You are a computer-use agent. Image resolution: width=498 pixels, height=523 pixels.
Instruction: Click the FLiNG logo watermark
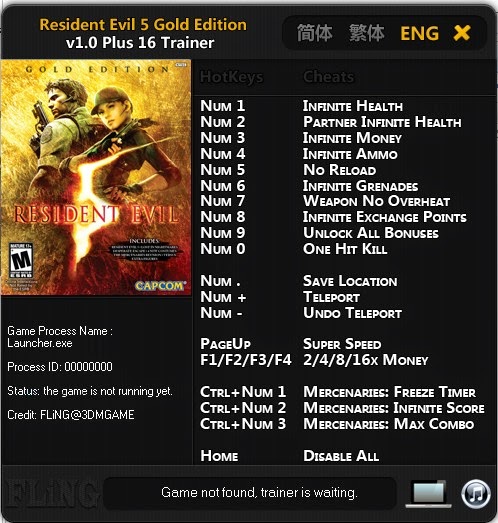click(51, 494)
